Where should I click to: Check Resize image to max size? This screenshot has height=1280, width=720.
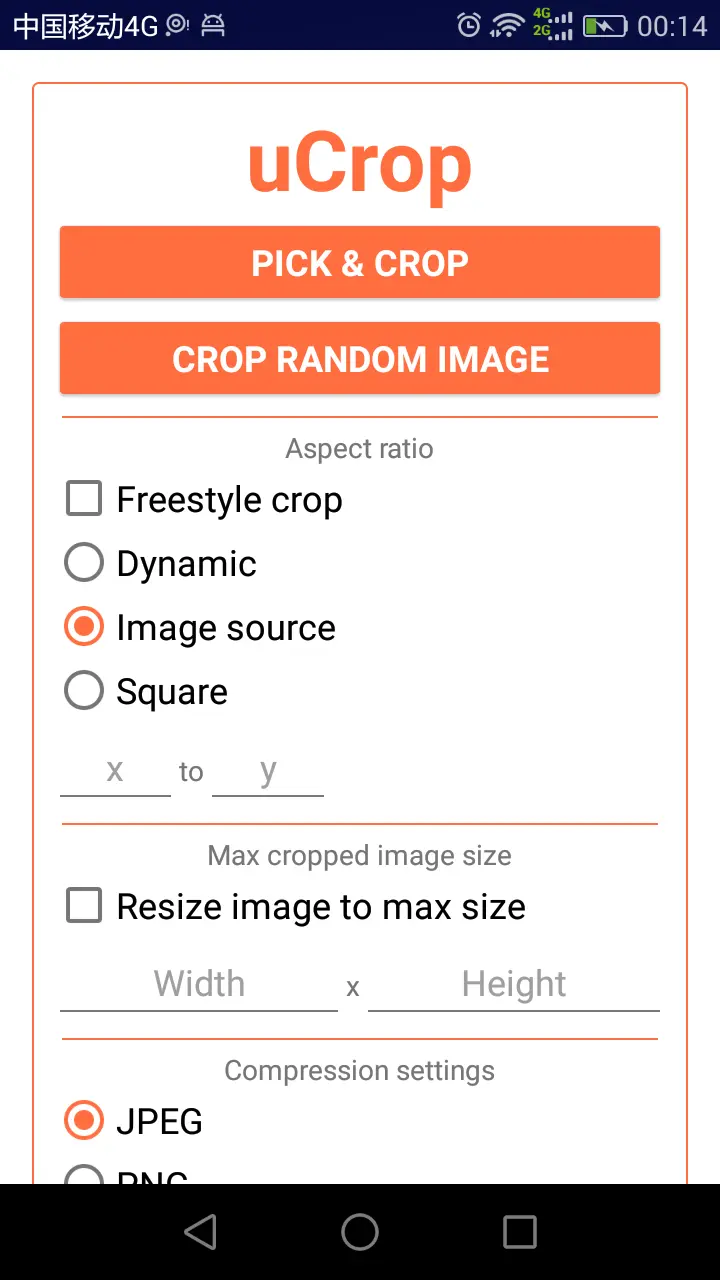tap(84, 906)
